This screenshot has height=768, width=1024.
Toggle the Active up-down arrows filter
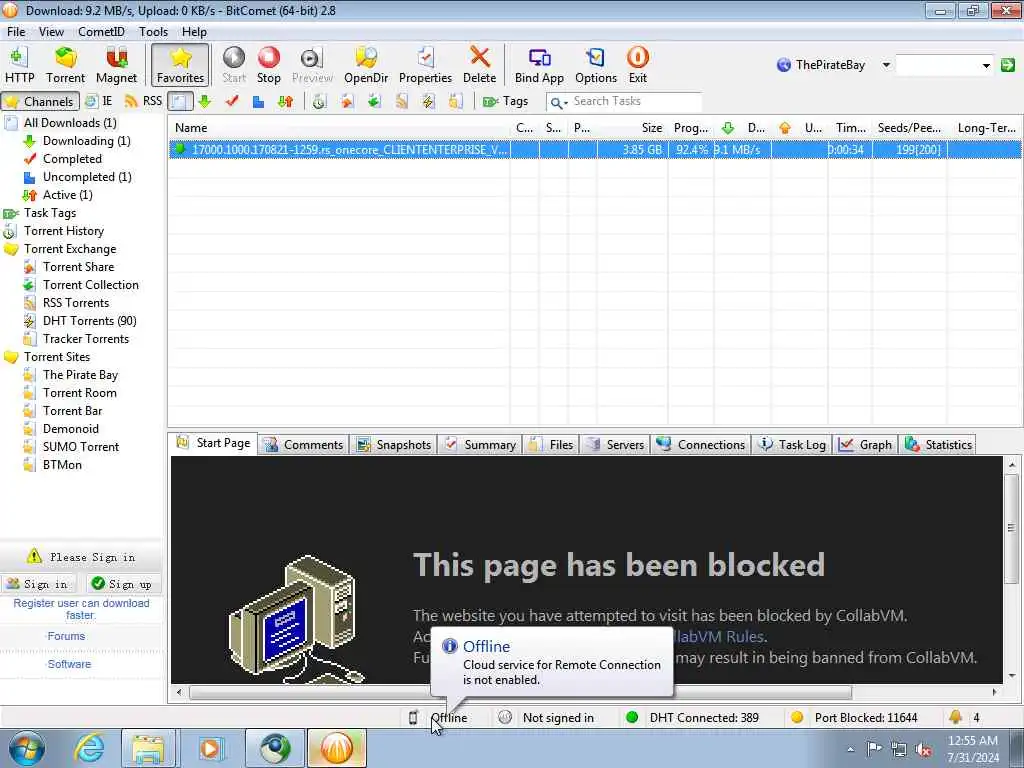(285, 101)
